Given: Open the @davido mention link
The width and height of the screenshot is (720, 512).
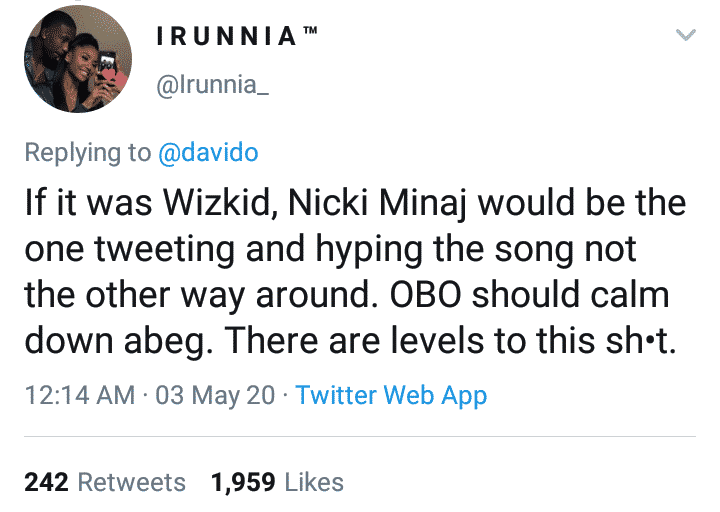Looking at the screenshot, I should [x=208, y=152].
